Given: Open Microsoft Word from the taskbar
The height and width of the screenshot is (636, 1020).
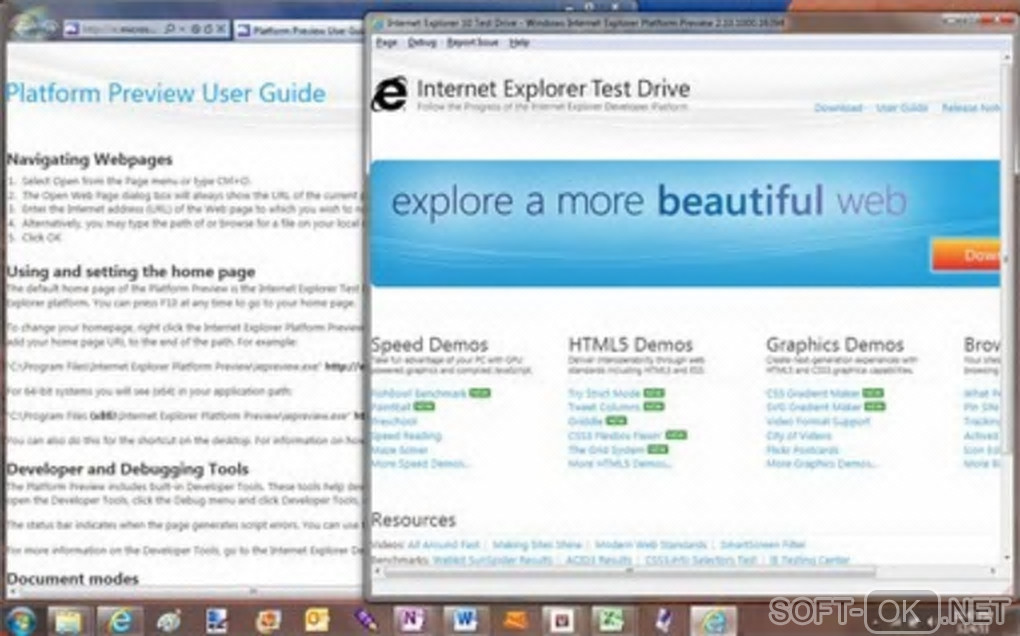Looking at the screenshot, I should [x=464, y=620].
